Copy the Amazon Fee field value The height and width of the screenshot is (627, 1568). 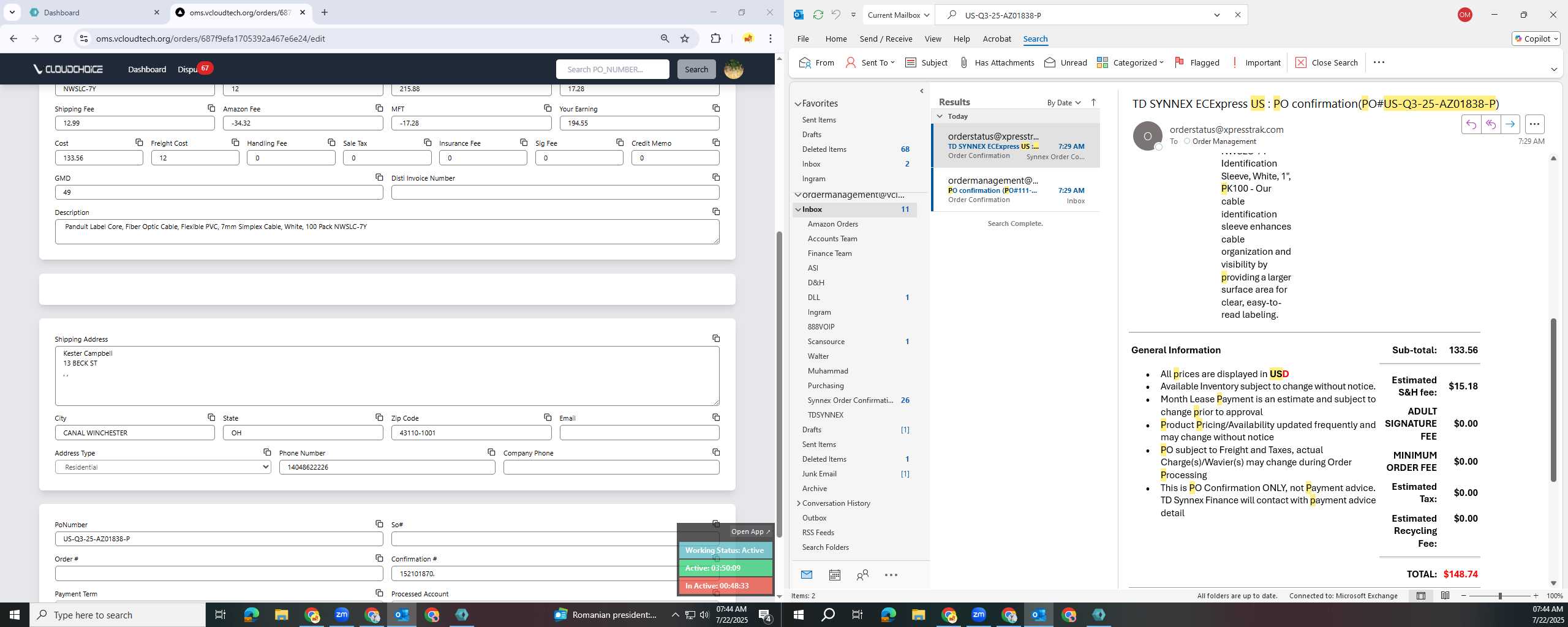point(379,108)
